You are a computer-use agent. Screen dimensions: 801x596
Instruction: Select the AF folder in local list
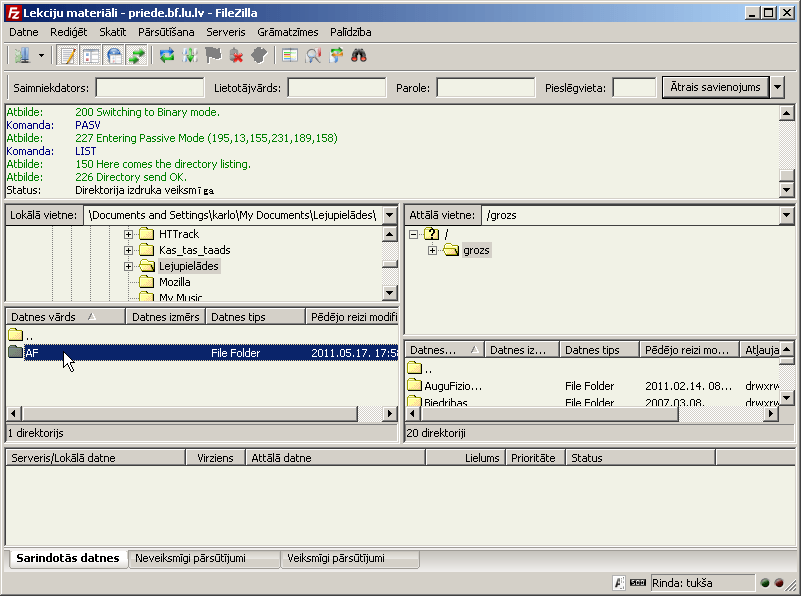coord(202,353)
